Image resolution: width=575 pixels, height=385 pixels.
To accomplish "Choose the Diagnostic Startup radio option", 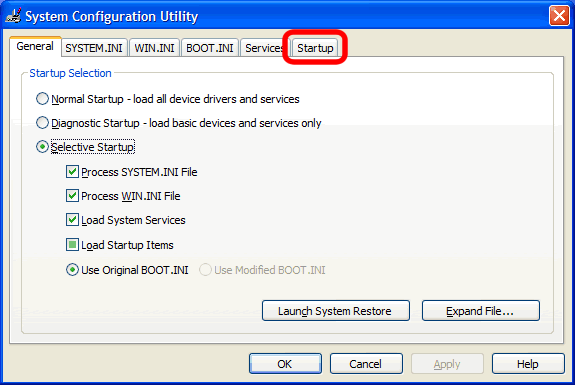I will [43, 123].
